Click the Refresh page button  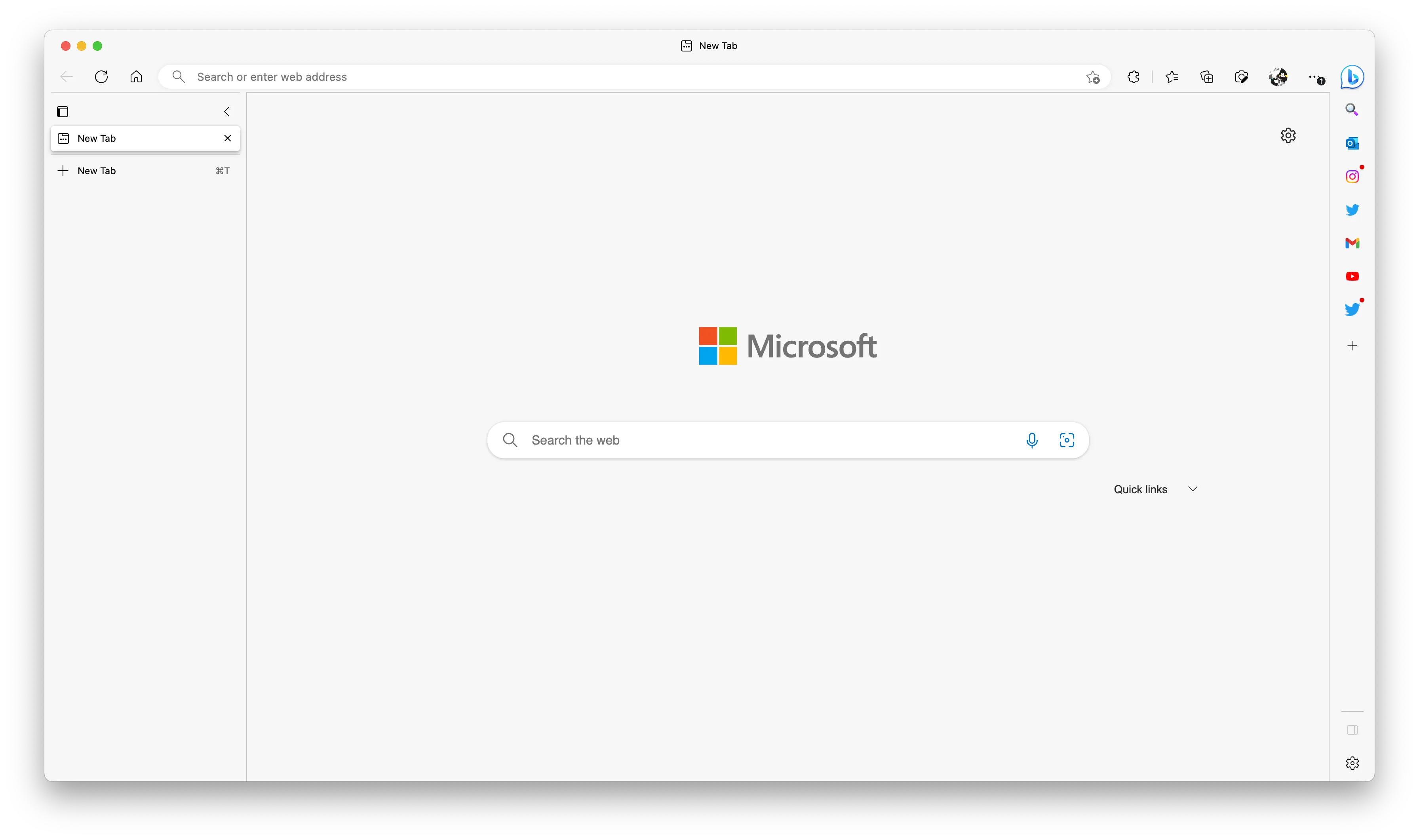(x=101, y=77)
